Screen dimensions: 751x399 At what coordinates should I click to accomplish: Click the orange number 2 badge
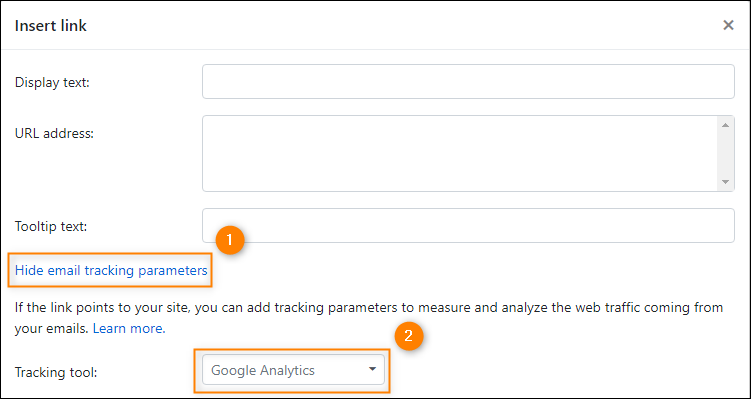tap(409, 336)
